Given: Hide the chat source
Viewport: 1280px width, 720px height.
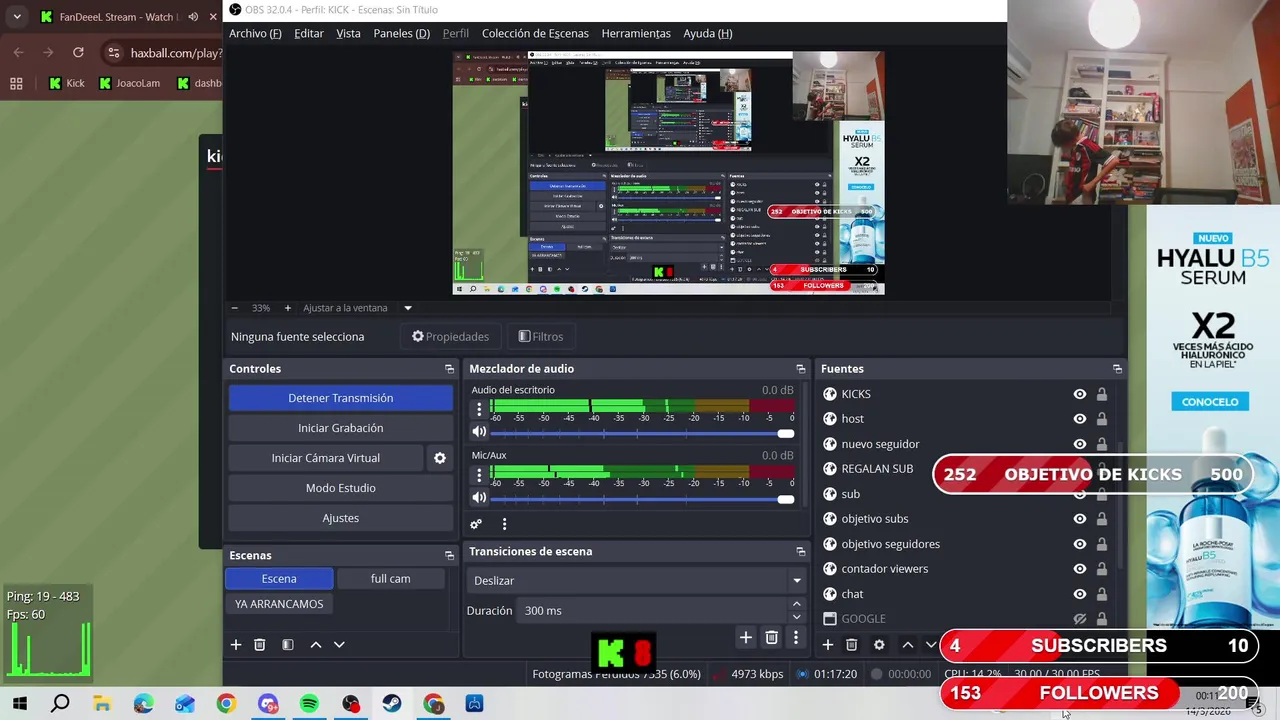Looking at the screenshot, I should (1080, 594).
